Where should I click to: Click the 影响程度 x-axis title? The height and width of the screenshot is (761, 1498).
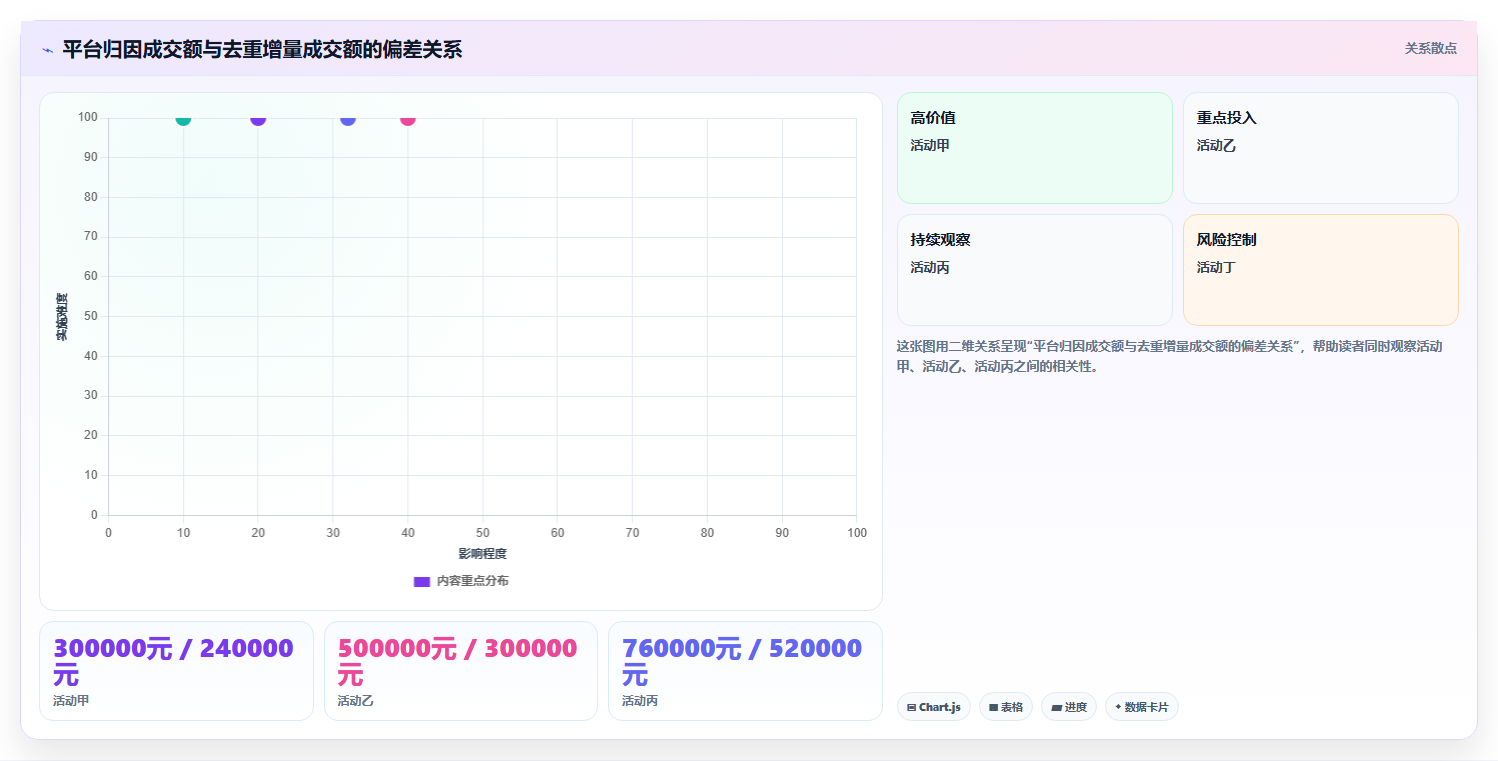point(483,554)
